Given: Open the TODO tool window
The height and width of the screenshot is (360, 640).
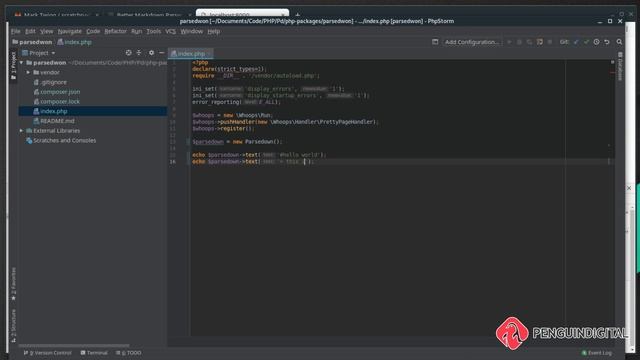Looking at the screenshot, I should pyautogui.click(x=129, y=353).
